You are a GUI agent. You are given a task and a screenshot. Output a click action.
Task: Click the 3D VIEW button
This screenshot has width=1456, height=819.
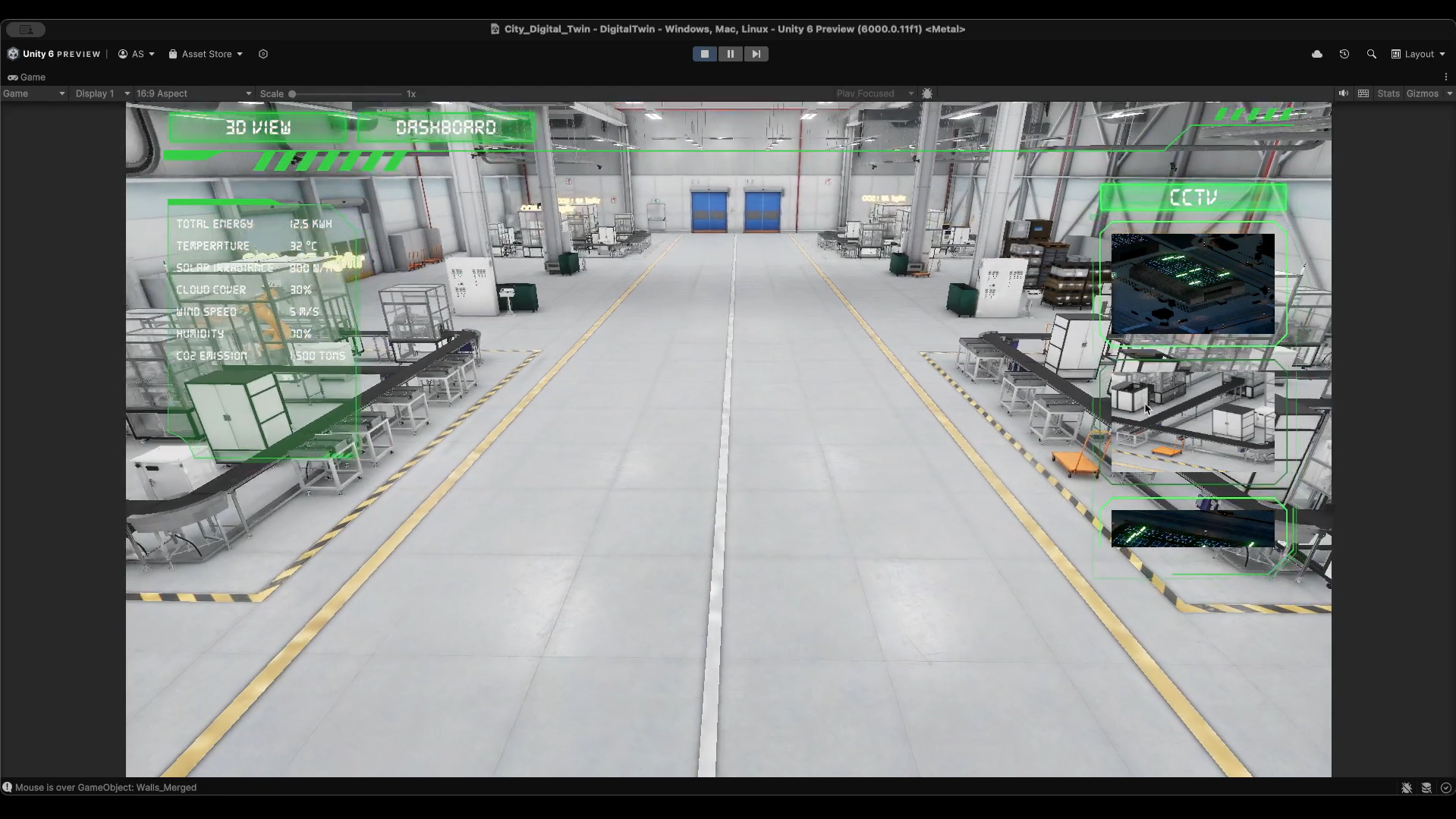click(258, 128)
